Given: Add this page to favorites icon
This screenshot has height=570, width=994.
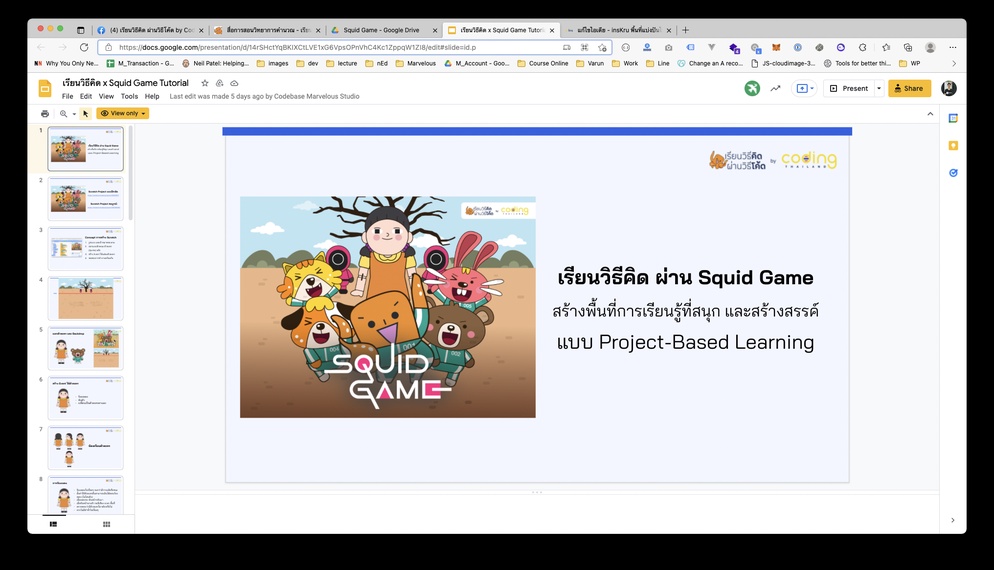Looking at the screenshot, I should pos(602,47).
